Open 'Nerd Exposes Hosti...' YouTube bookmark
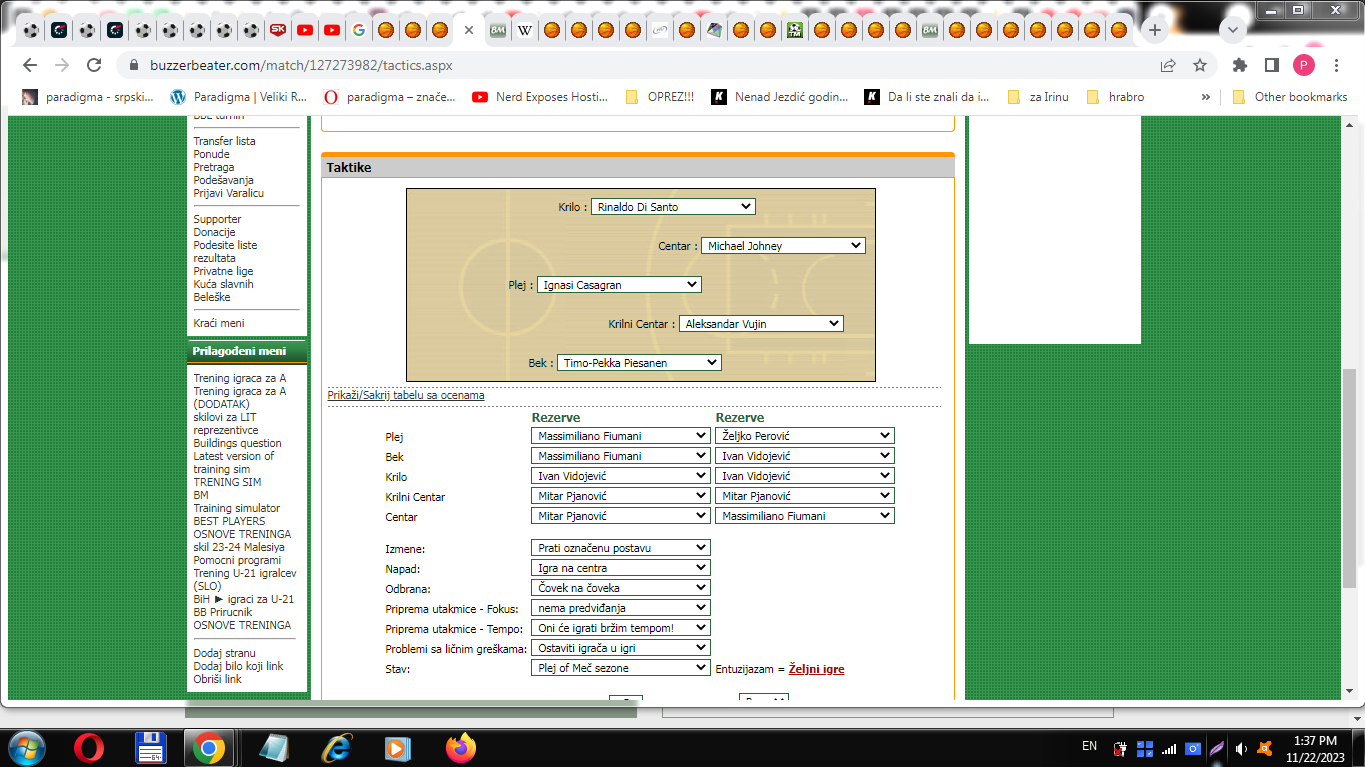This screenshot has height=767, width=1365. (539, 97)
